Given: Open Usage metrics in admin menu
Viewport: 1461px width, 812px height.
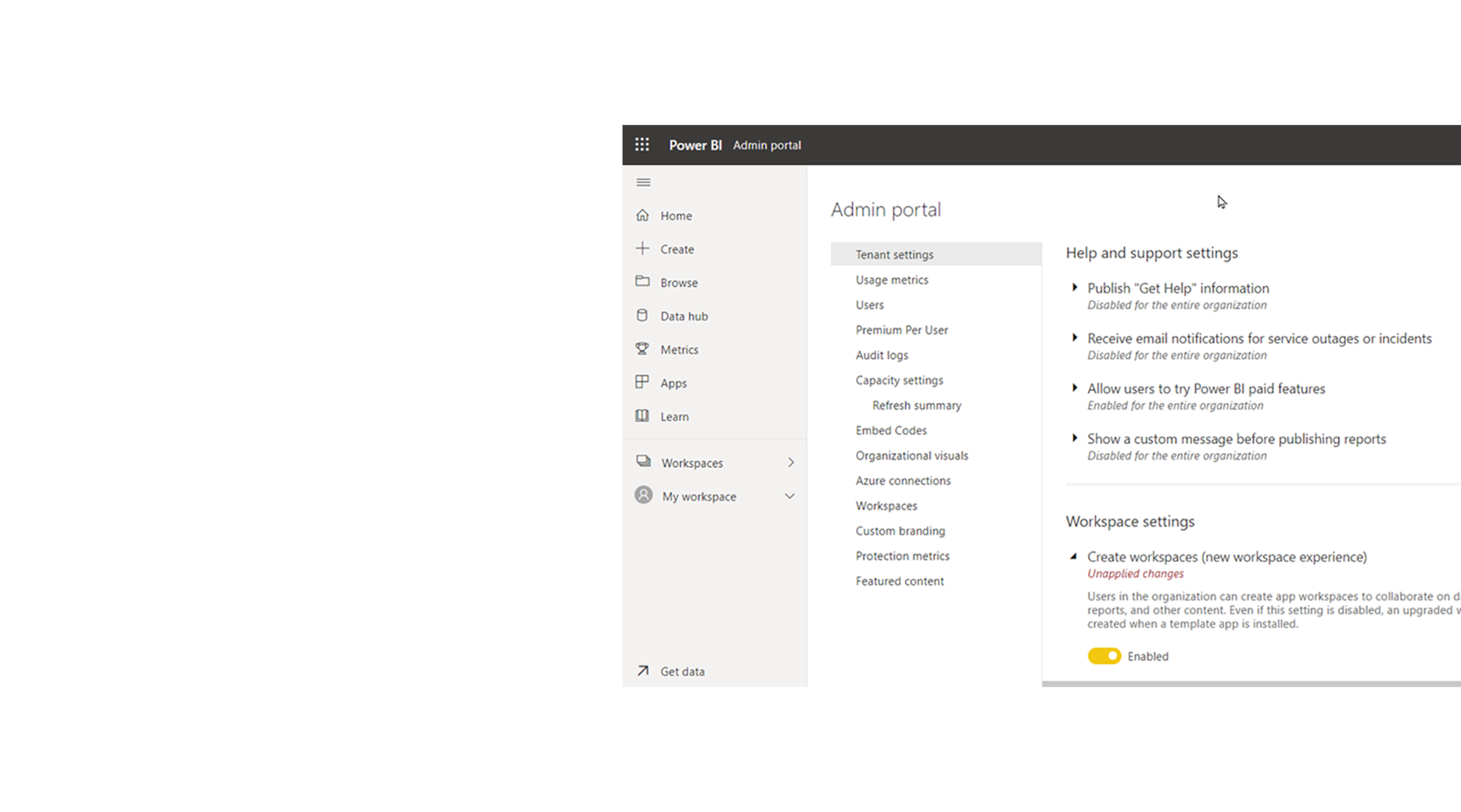Looking at the screenshot, I should (x=892, y=280).
